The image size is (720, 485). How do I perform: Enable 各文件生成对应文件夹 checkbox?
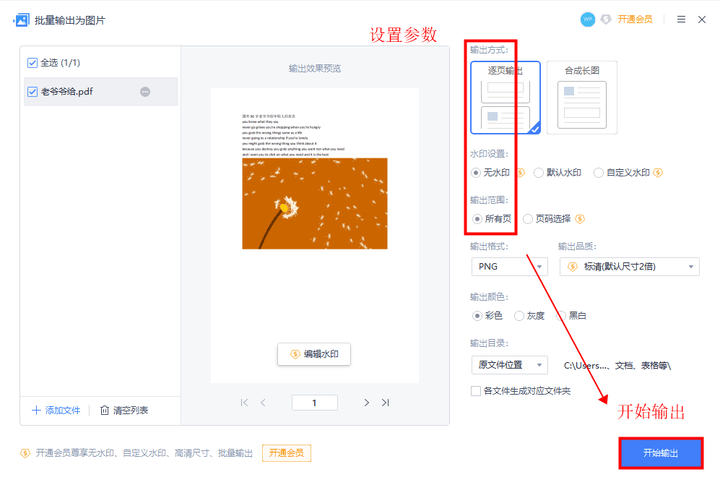476,391
